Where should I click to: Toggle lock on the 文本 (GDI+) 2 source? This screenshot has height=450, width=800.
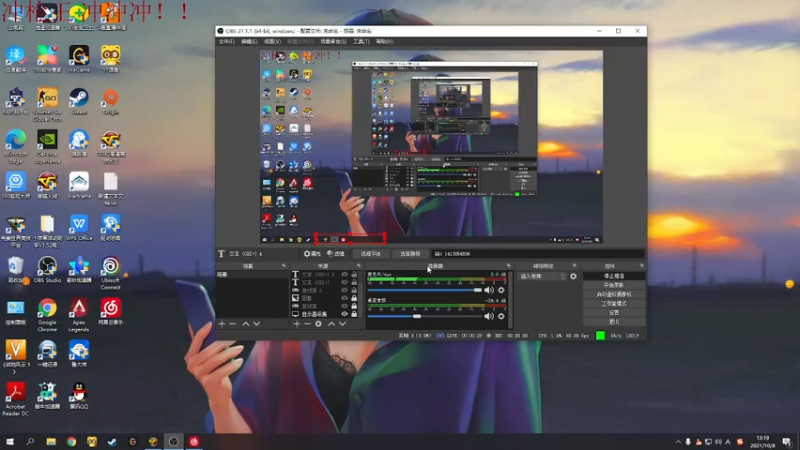[x=354, y=274]
